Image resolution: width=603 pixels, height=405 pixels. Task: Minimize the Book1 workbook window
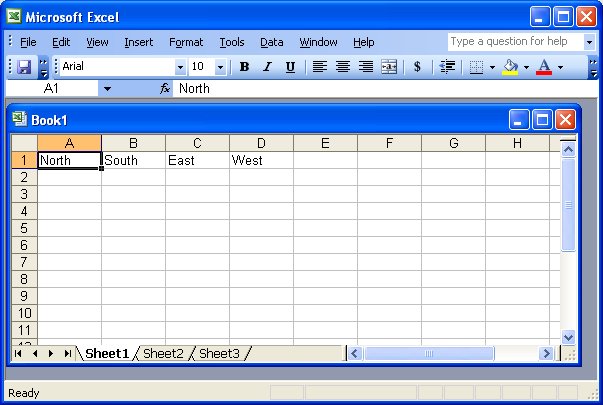point(518,120)
